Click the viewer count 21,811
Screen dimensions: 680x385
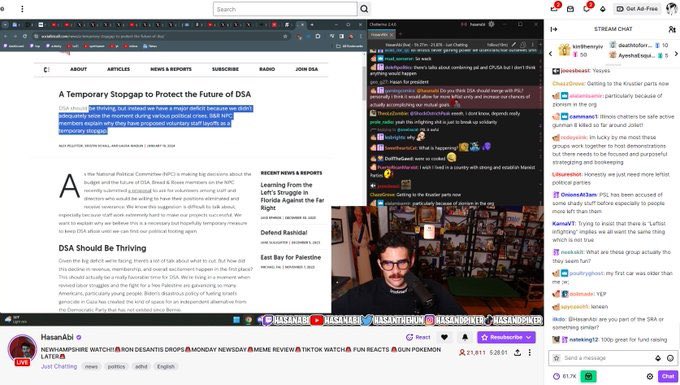point(472,353)
